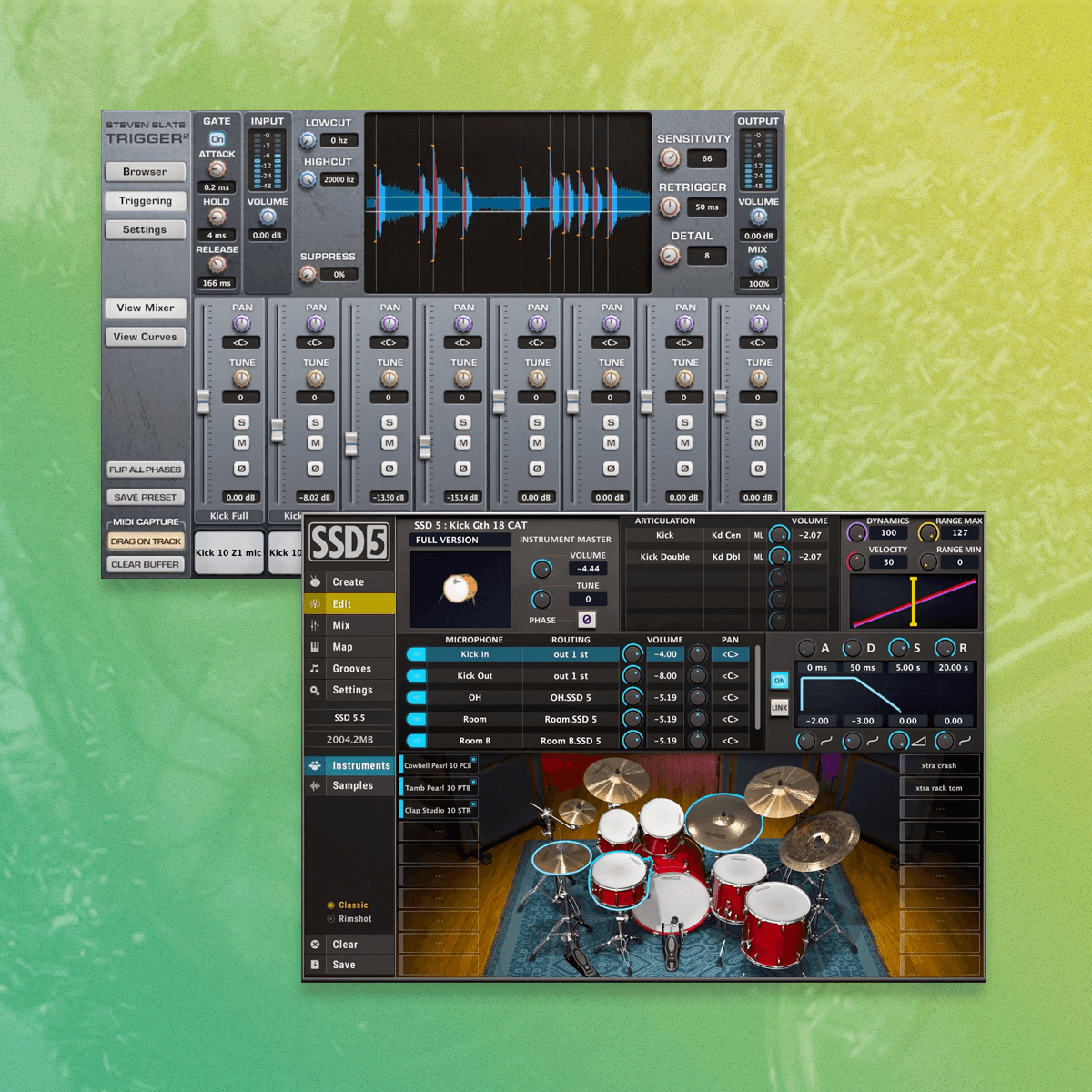The width and height of the screenshot is (1092, 1092).
Task: Click the View Curves button
Action: (x=146, y=338)
